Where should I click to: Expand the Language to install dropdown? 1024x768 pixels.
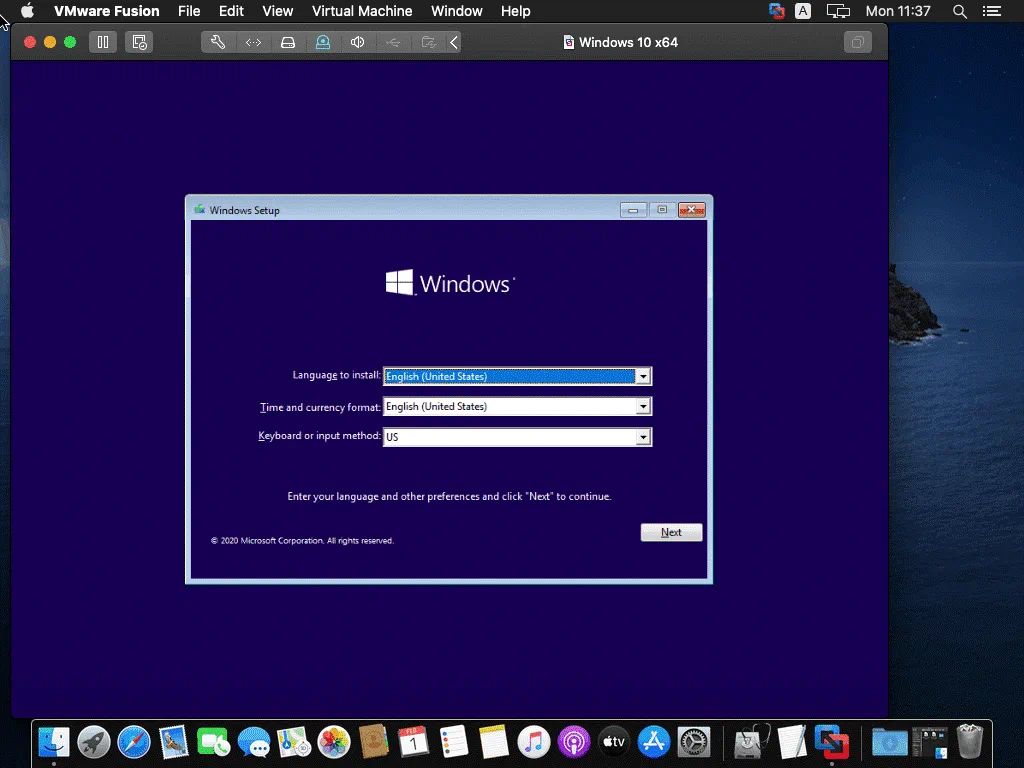click(x=643, y=377)
